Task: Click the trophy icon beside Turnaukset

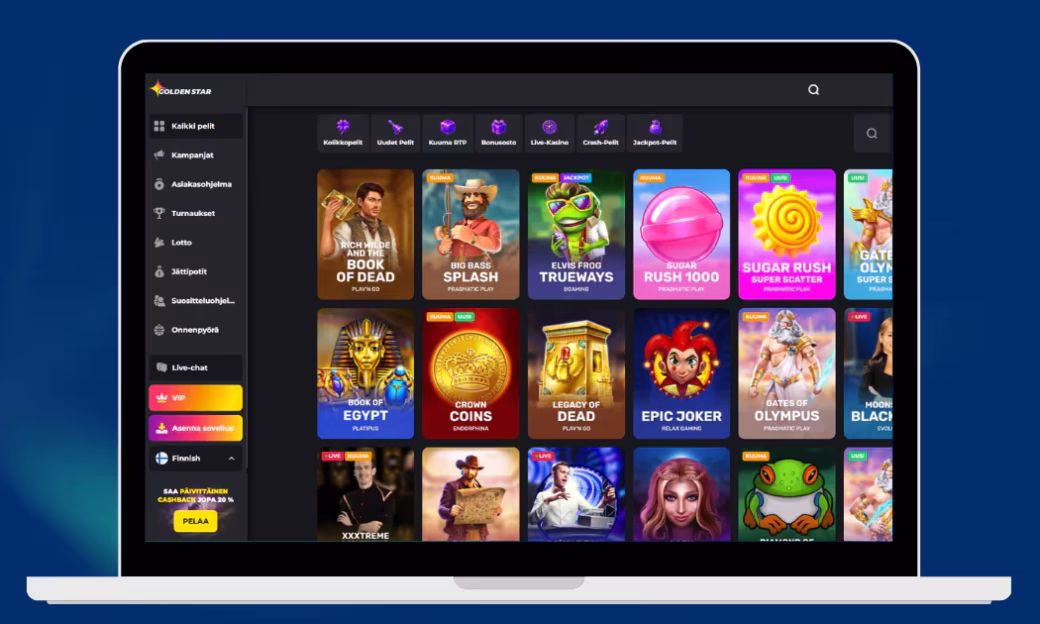Action: pos(159,213)
